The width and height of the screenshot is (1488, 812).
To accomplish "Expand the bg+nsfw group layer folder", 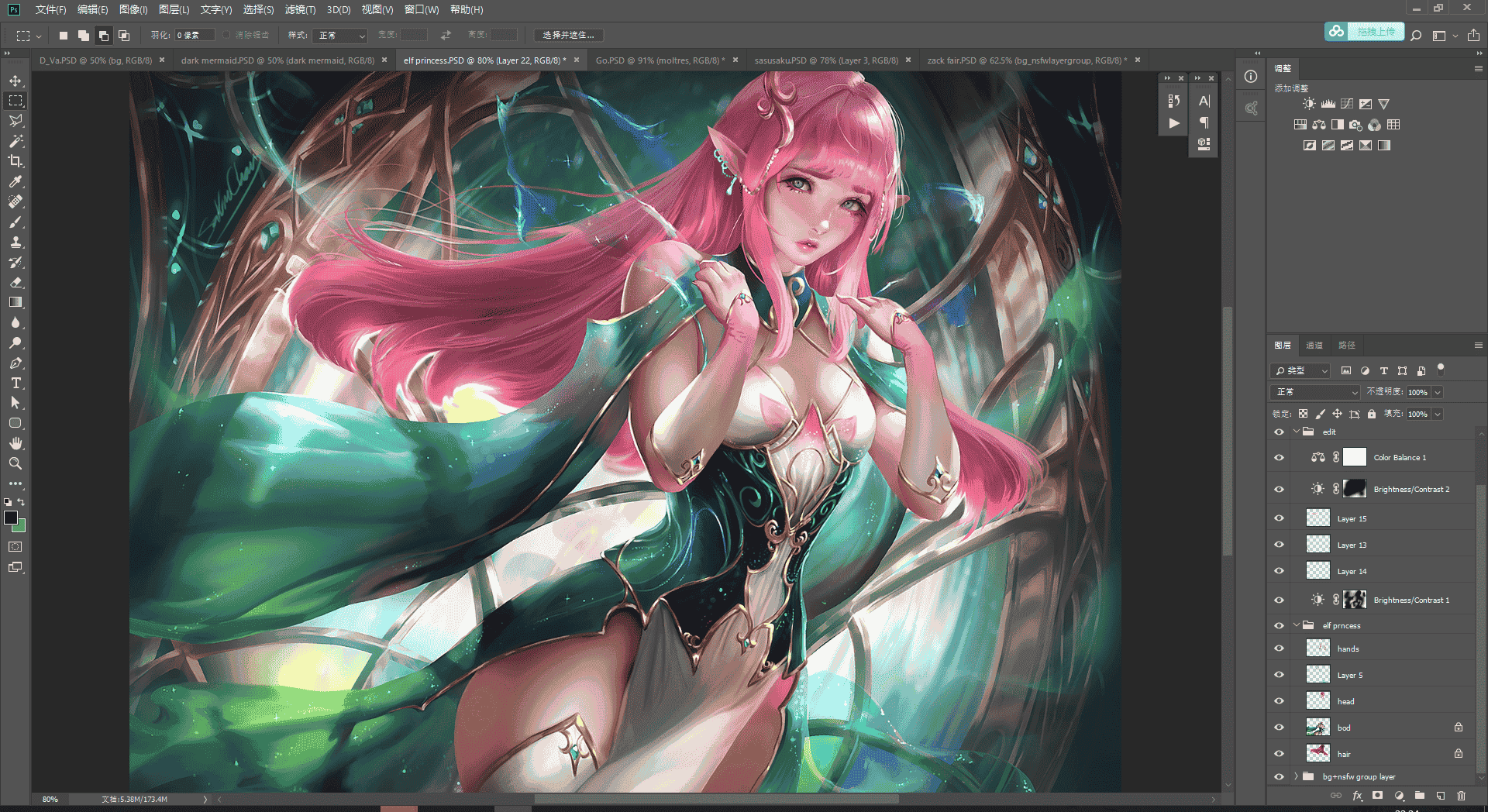I will 1296,776.
